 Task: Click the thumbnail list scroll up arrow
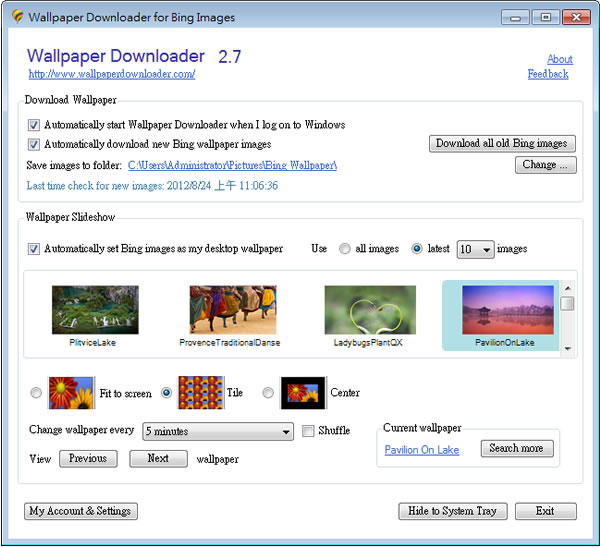coord(568,288)
